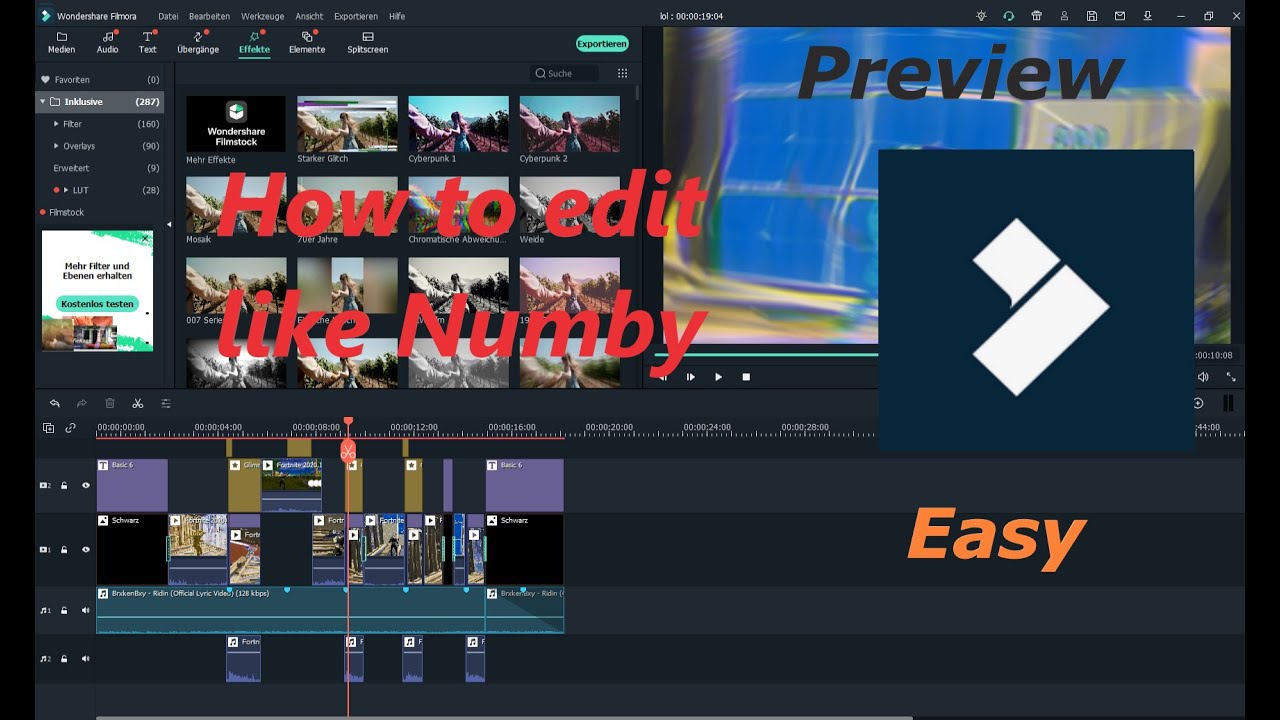Hide video track 1 with eye icon
1280x720 pixels.
point(86,550)
